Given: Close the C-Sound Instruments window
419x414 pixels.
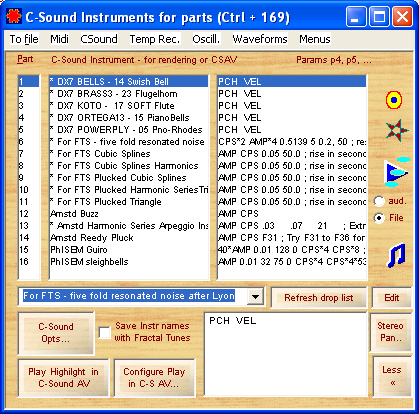Looking at the screenshot, I should click(402, 17).
